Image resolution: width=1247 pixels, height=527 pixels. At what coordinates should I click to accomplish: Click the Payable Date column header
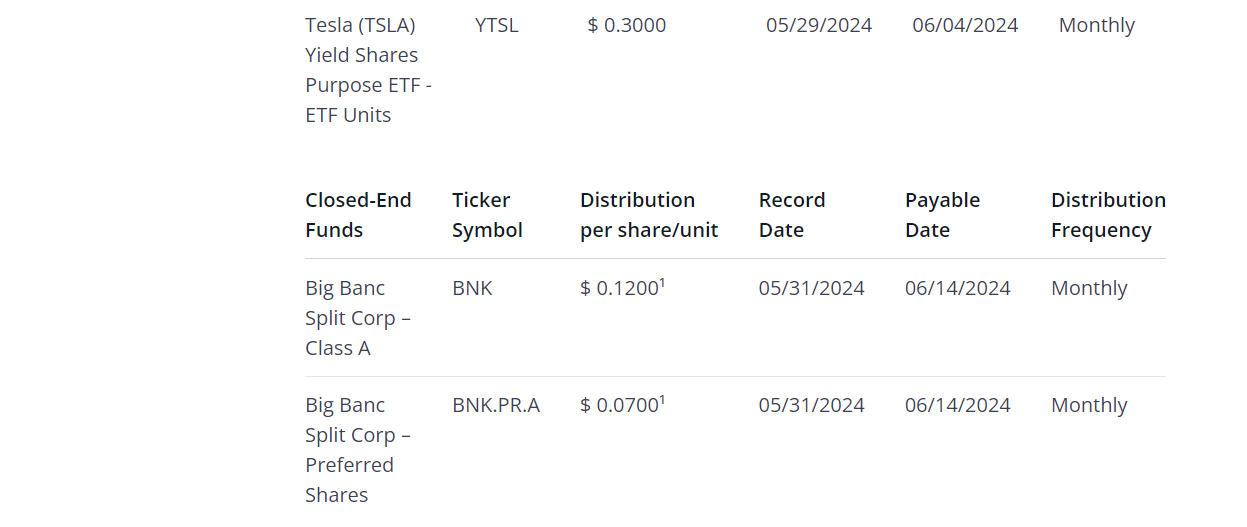(x=941, y=215)
